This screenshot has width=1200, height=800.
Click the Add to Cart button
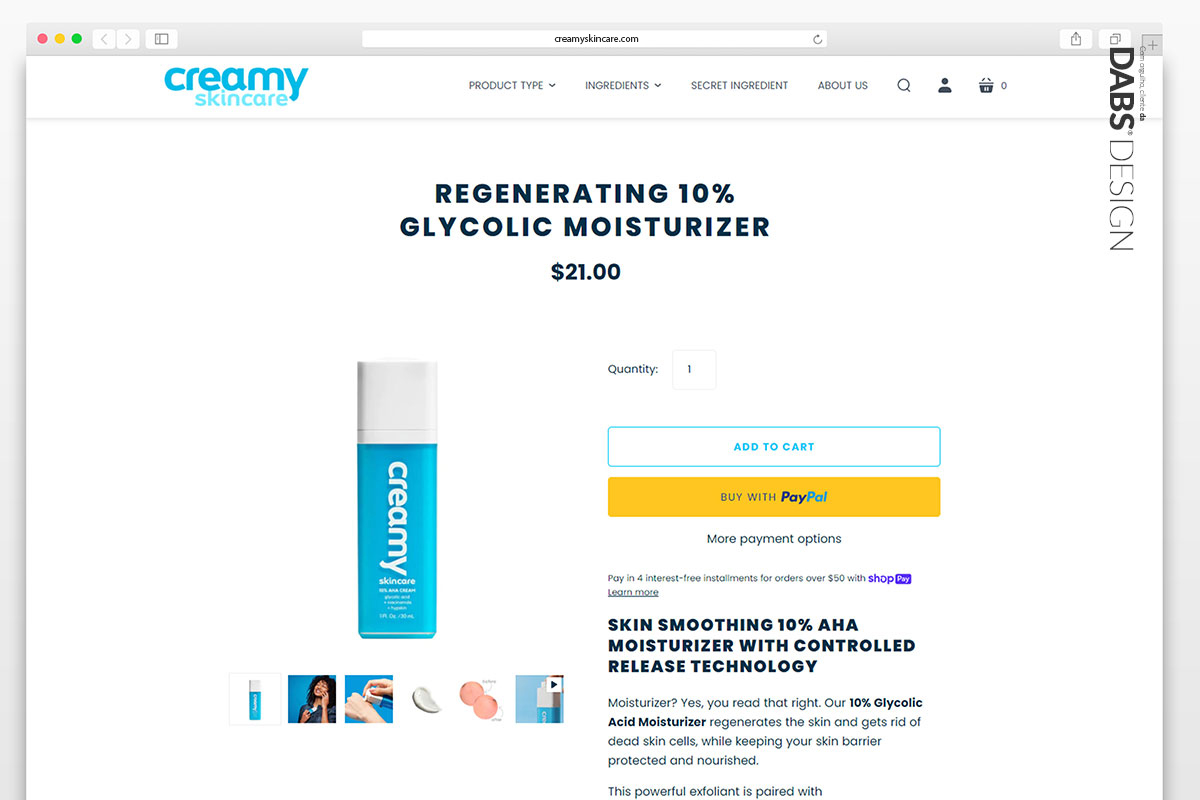(774, 447)
